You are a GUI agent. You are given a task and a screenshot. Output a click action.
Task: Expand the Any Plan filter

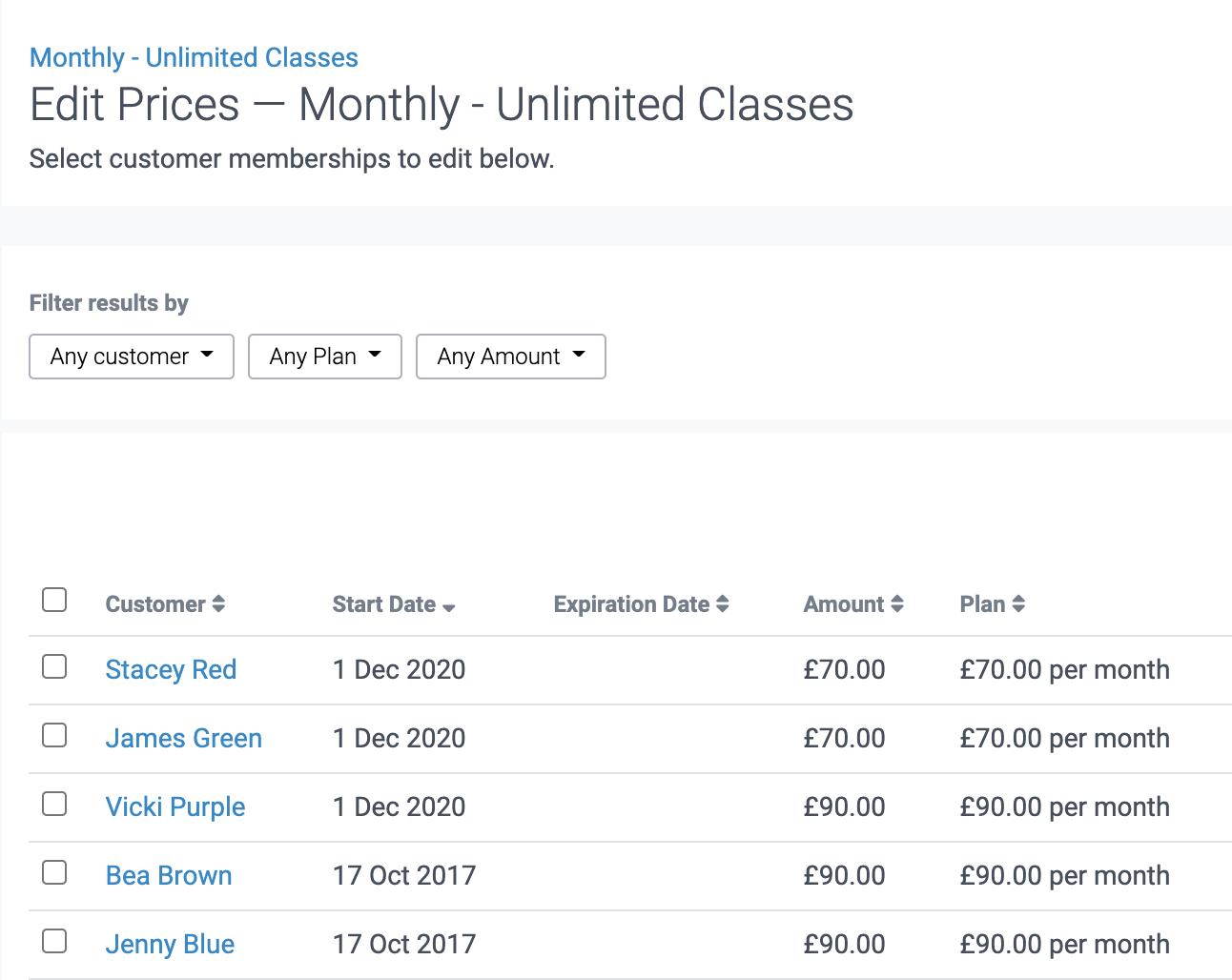tap(324, 356)
